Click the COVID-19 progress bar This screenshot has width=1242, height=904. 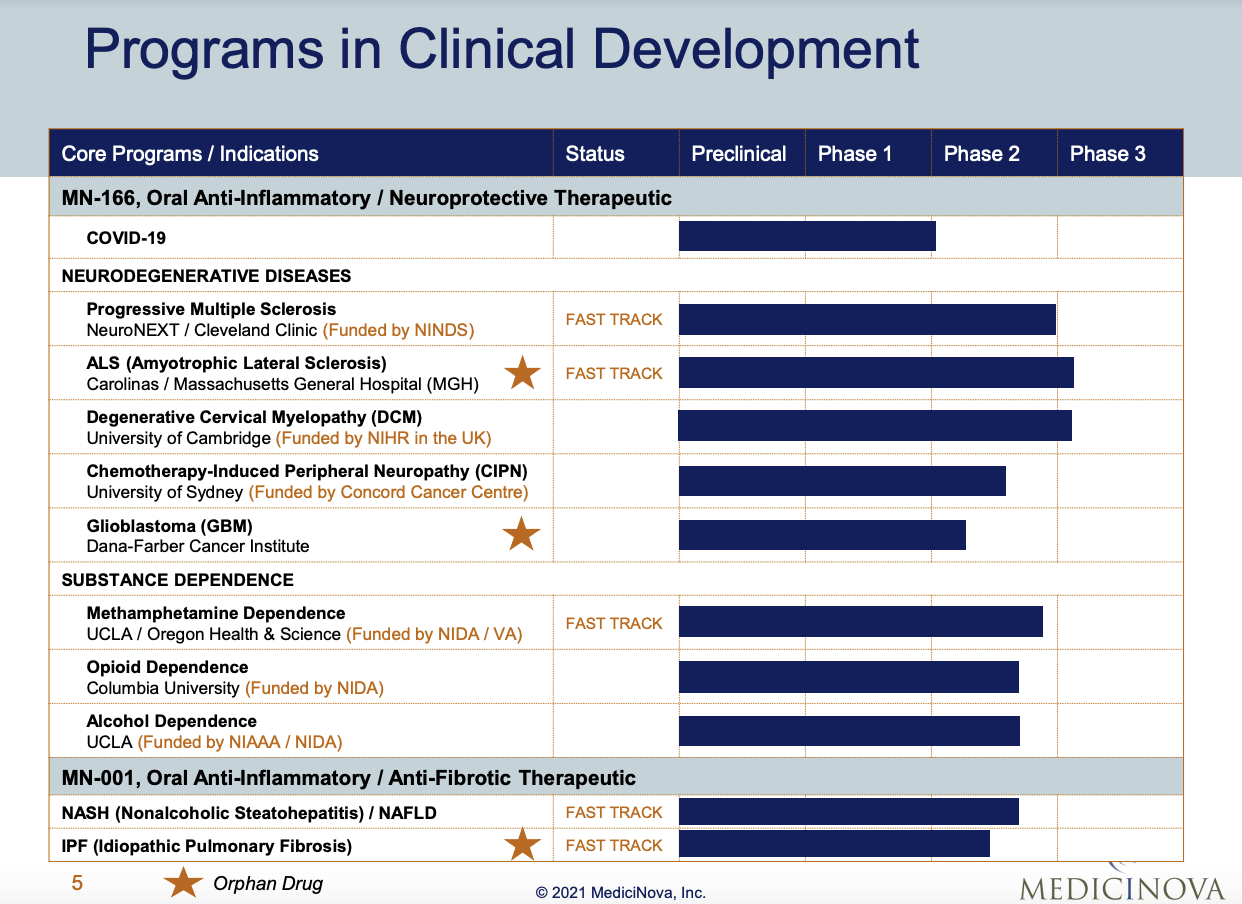807,236
